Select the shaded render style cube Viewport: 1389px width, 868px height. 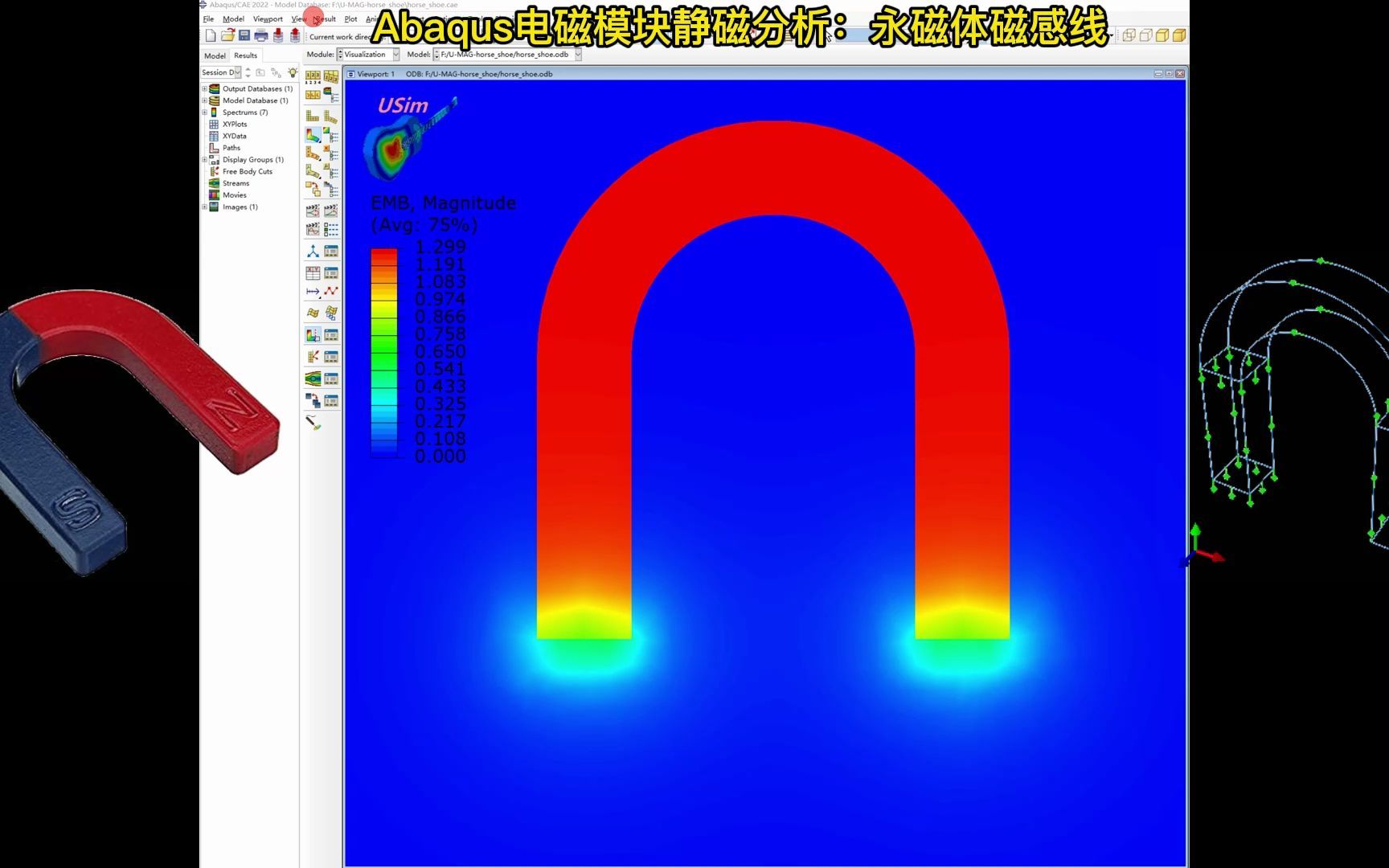tap(1179, 35)
